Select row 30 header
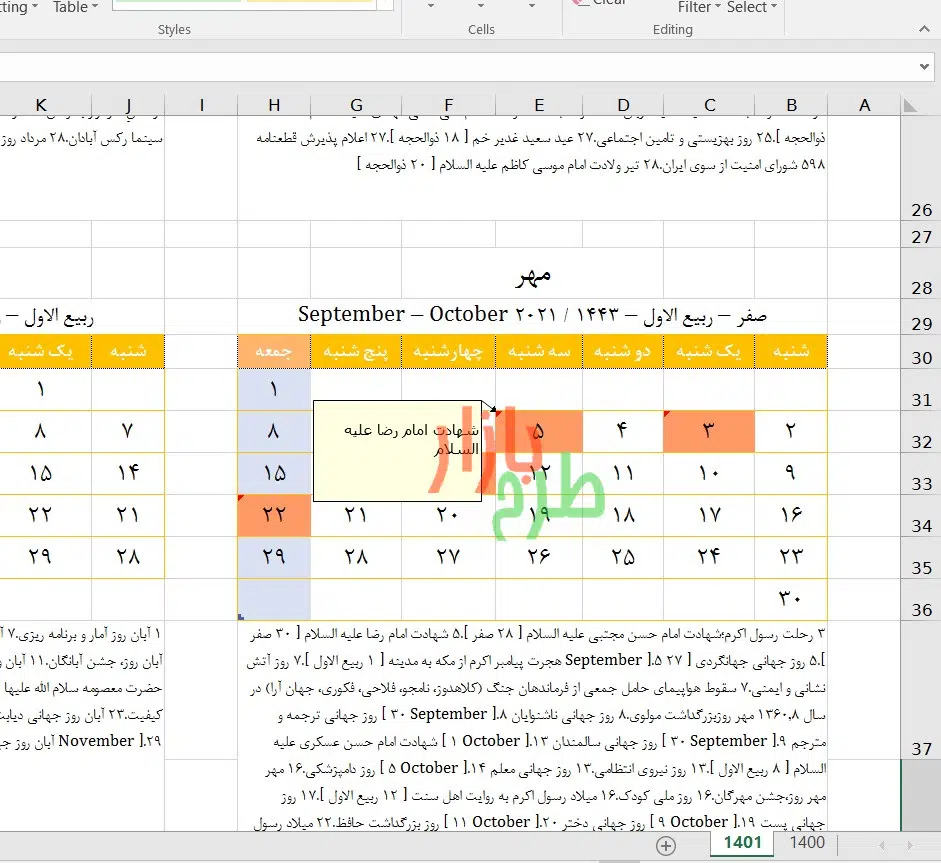Screen dimensions: 941x863 click(x=920, y=357)
